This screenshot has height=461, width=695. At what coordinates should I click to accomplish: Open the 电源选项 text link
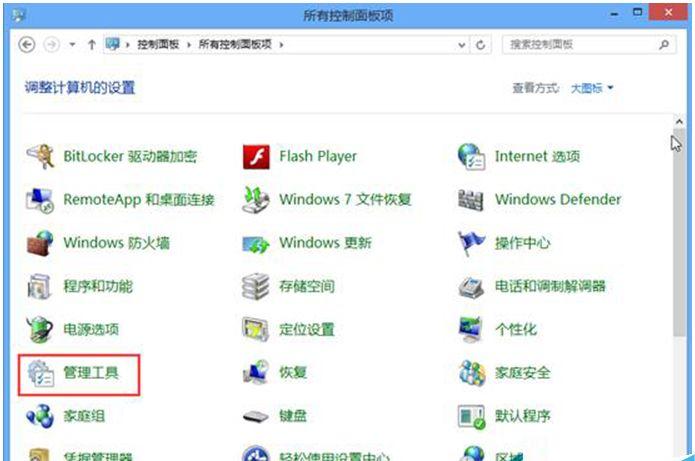tap(91, 329)
